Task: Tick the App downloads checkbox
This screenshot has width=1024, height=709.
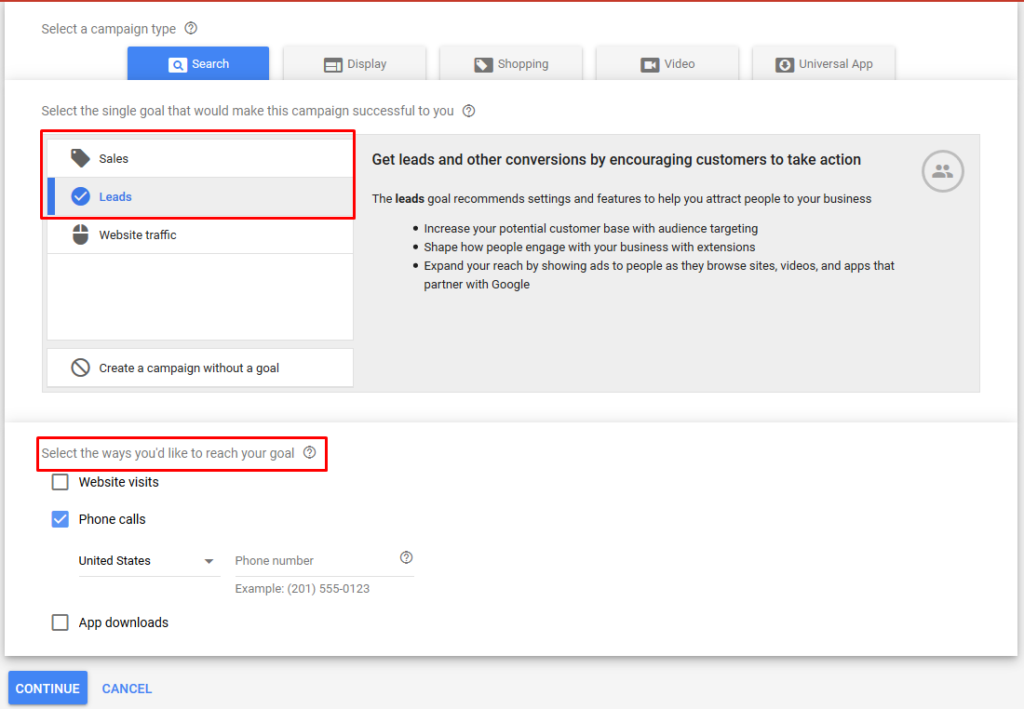Action: 60,622
